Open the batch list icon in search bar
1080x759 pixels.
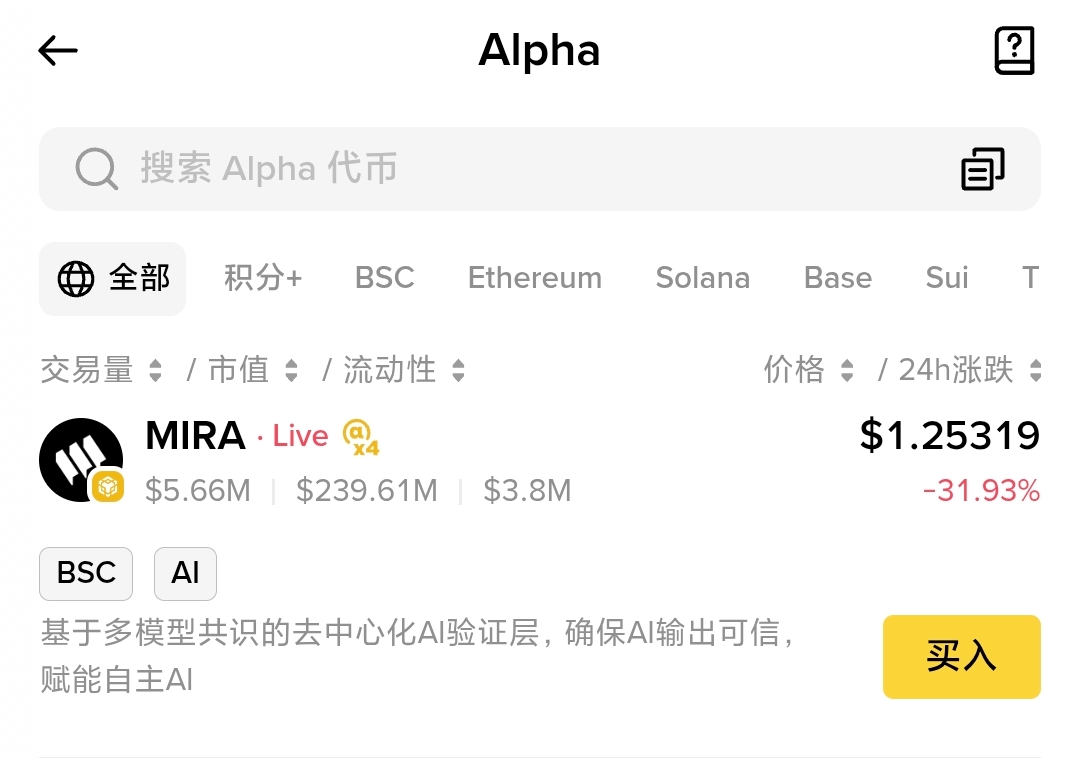click(x=982, y=169)
